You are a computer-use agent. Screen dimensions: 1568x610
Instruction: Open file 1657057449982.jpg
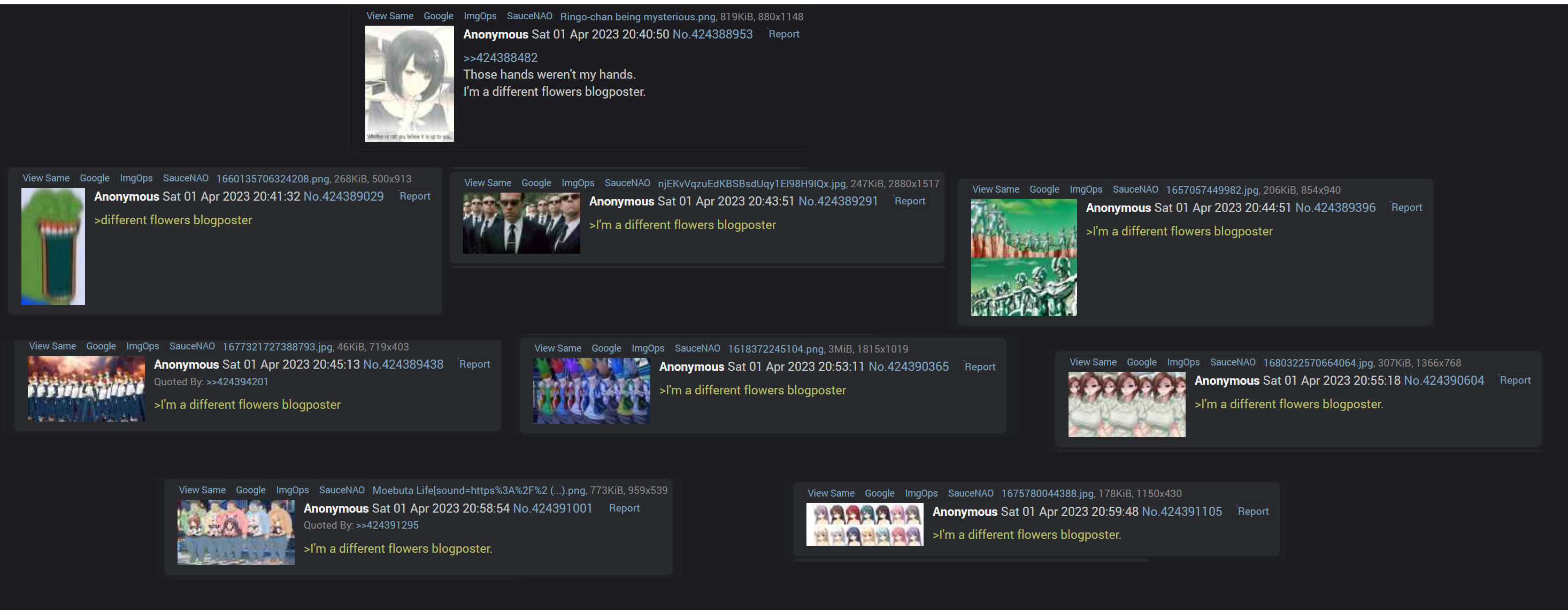[x=1211, y=190]
